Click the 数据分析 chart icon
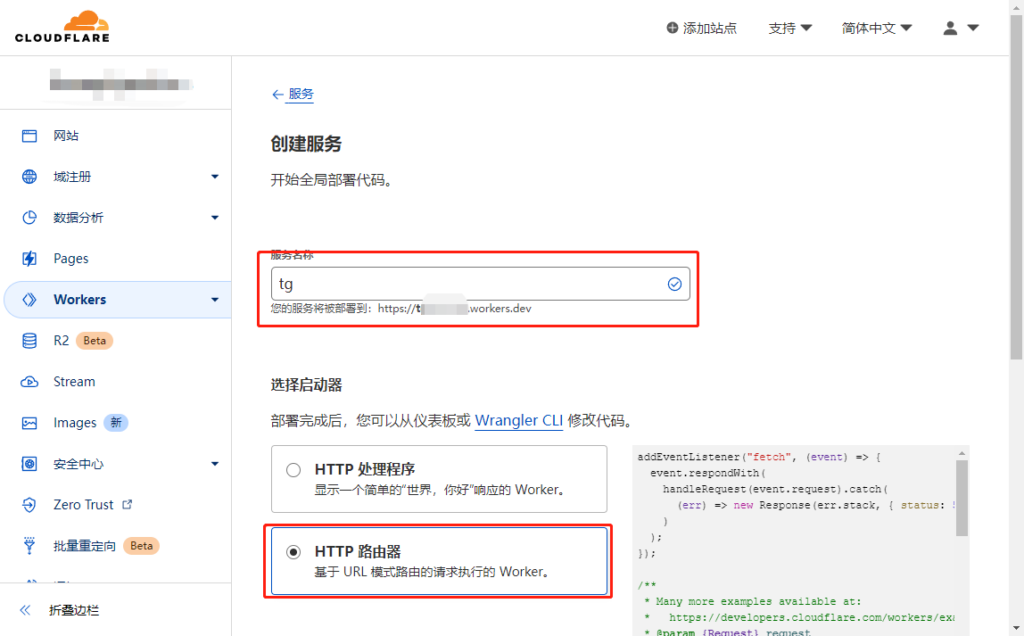Image resolution: width=1024 pixels, height=636 pixels. 30,218
